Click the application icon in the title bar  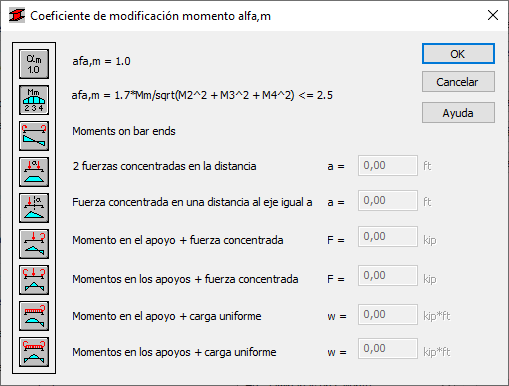pyautogui.click(x=17, y=16)
